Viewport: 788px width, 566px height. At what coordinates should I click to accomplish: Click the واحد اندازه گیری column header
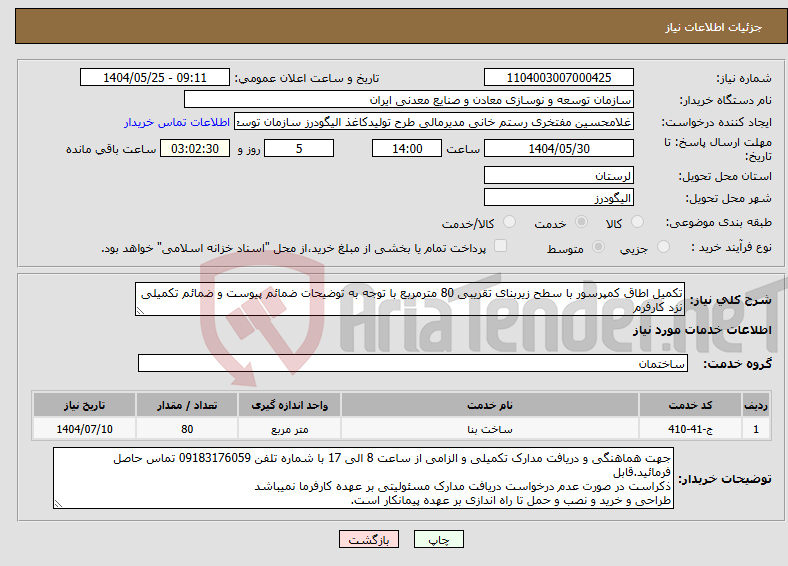click(x=289, y=405)
